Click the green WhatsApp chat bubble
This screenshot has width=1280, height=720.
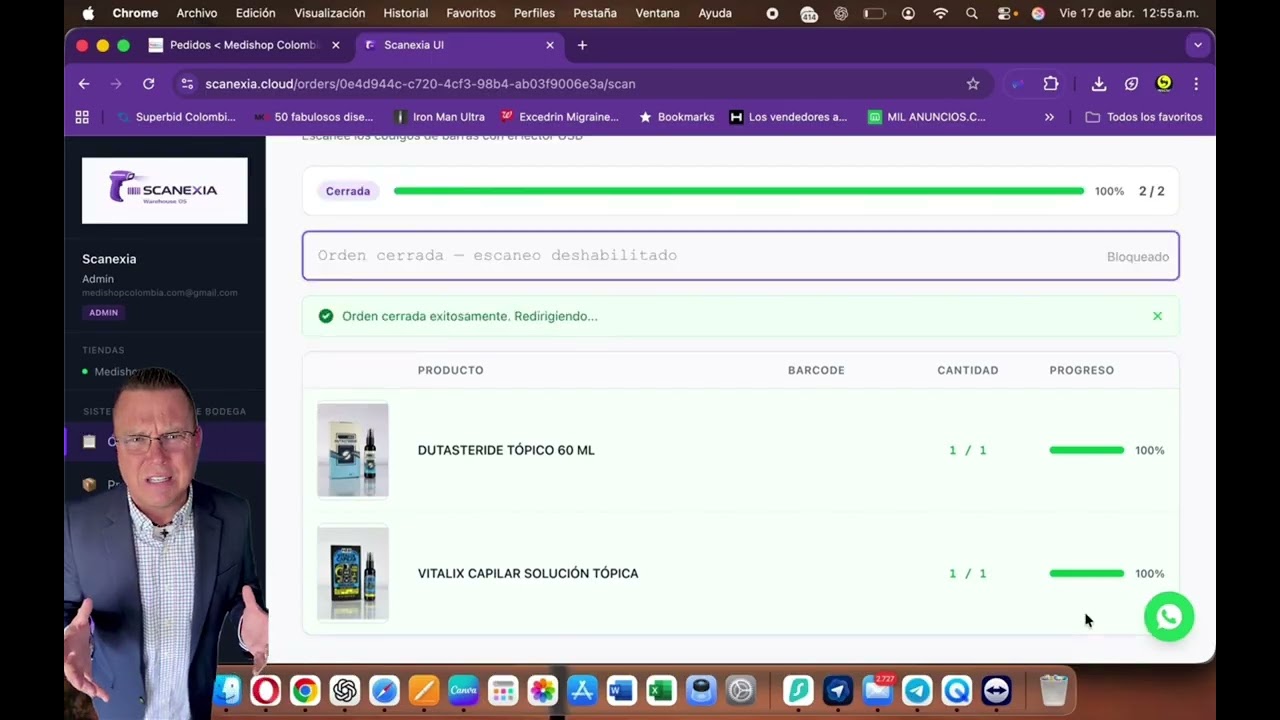coord(1169,618)
